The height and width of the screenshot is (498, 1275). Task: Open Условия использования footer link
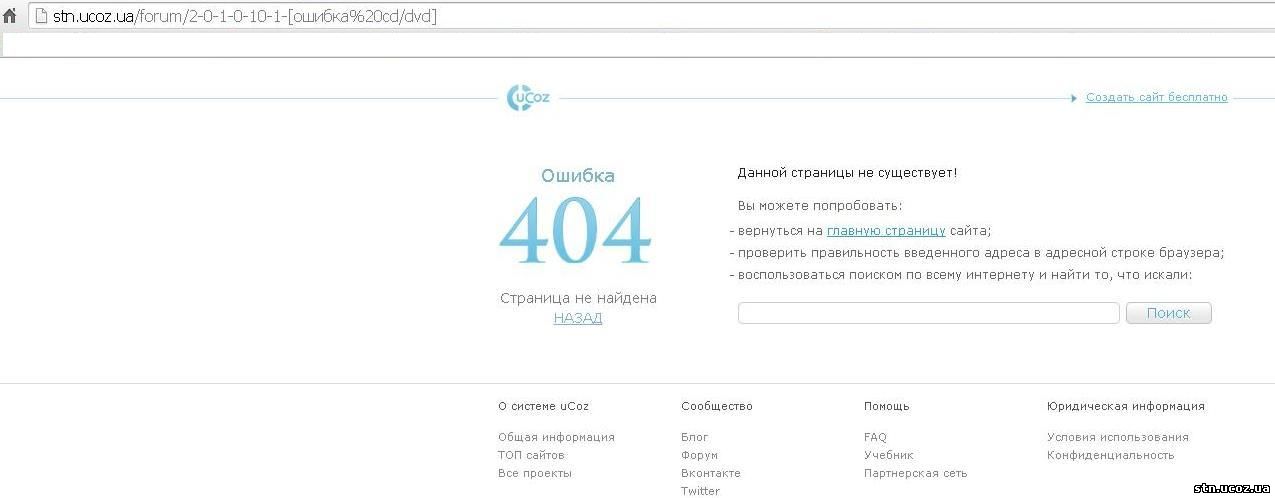1118,437
